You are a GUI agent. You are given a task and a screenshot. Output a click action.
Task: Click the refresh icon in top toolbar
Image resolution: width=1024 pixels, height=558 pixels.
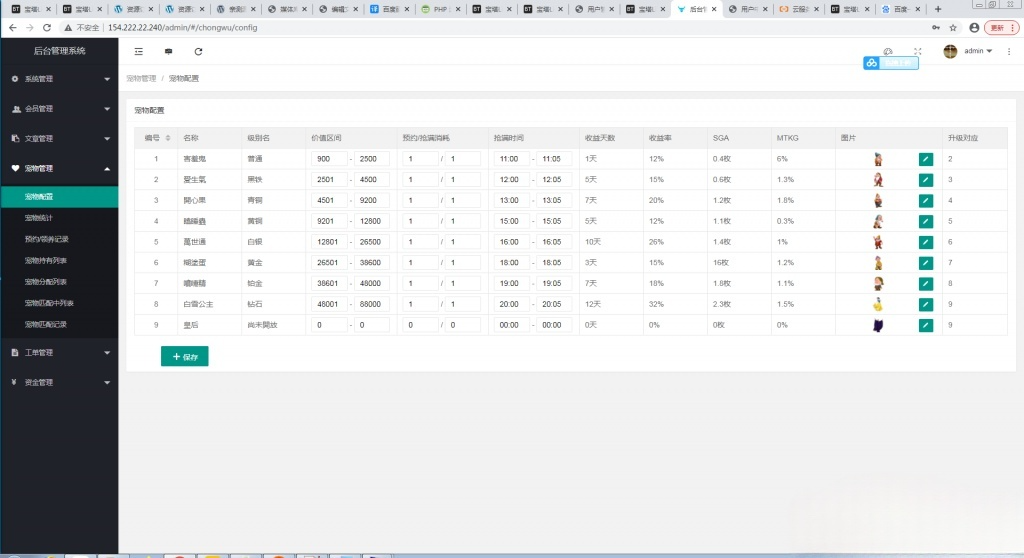pos(198,51)
